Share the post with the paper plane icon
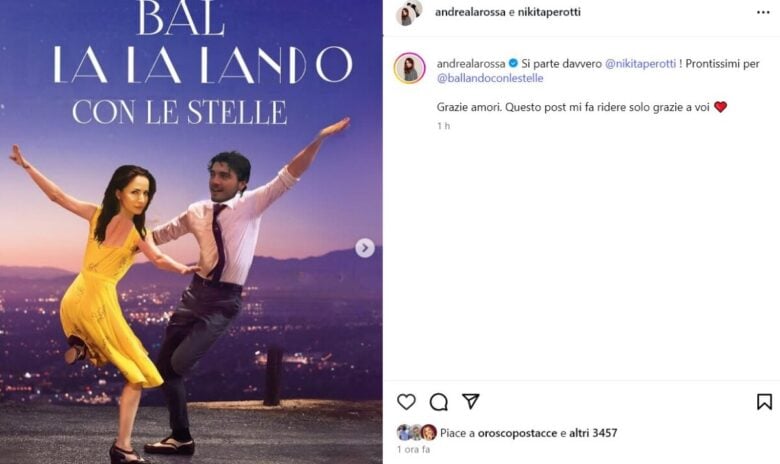This screenshot has width=780, height=464. point(471,401)
